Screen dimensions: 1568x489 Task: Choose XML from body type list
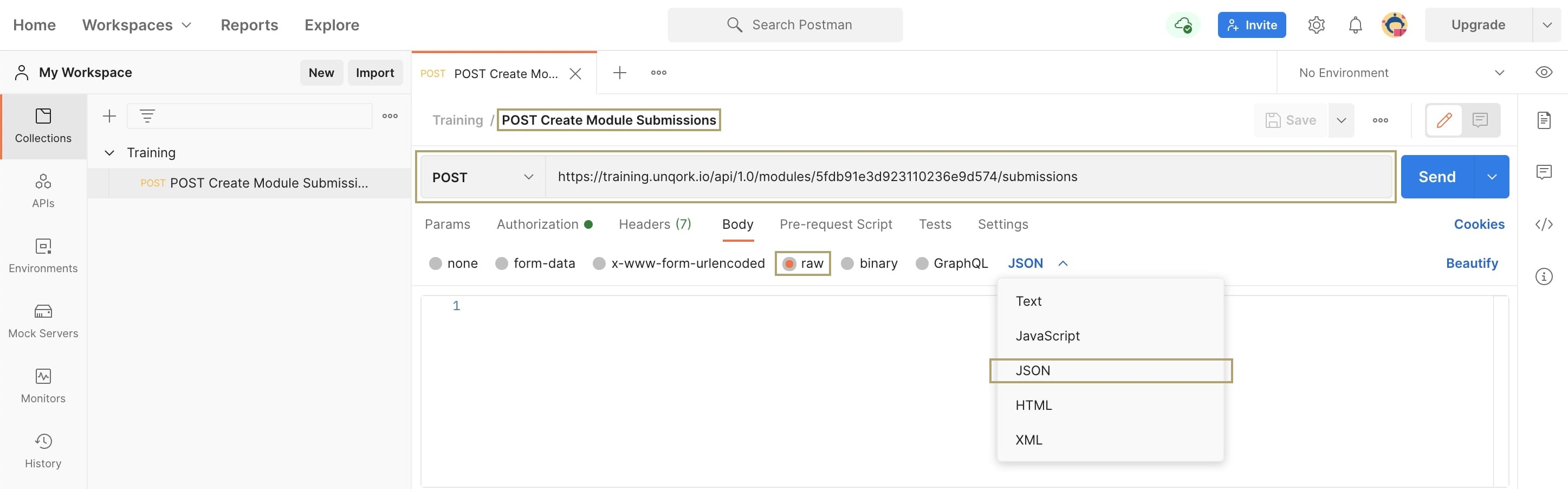[x=1110, y=440]
